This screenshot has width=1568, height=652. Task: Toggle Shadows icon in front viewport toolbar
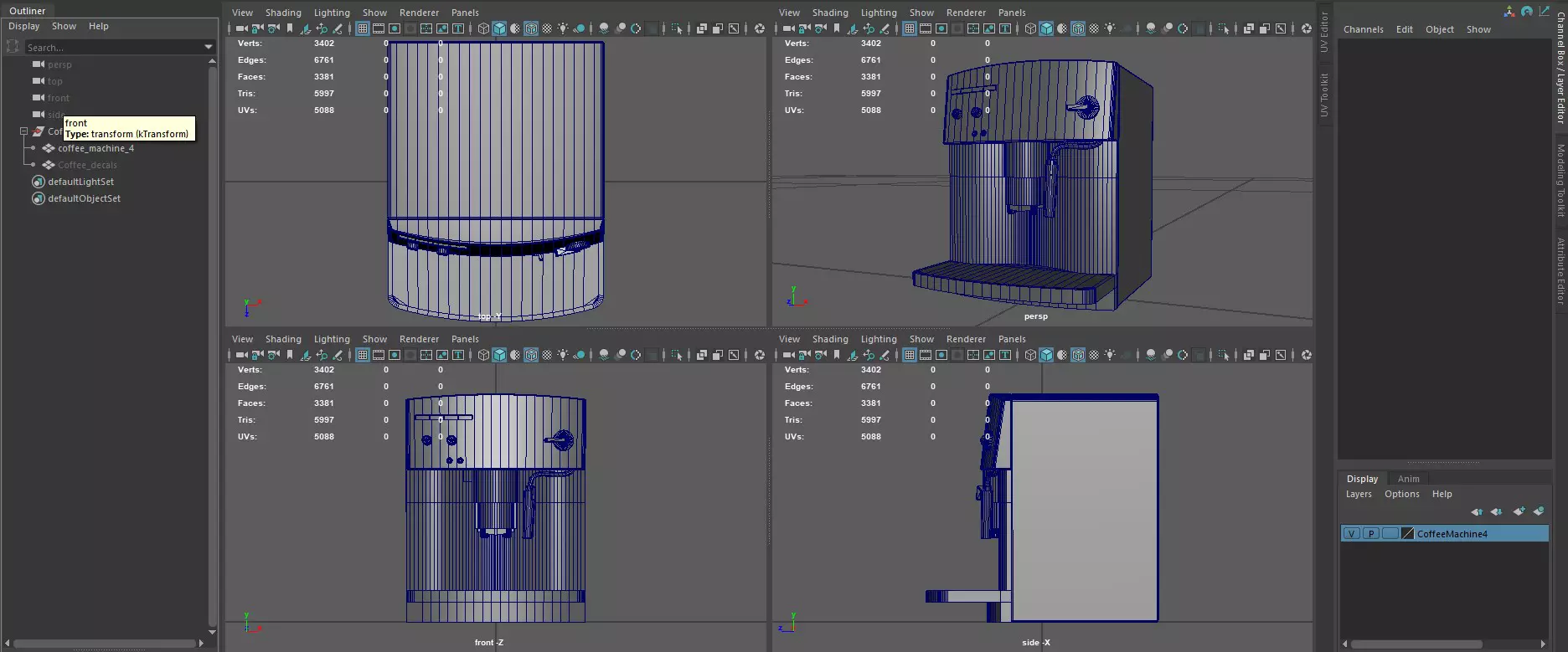[579, 355]
